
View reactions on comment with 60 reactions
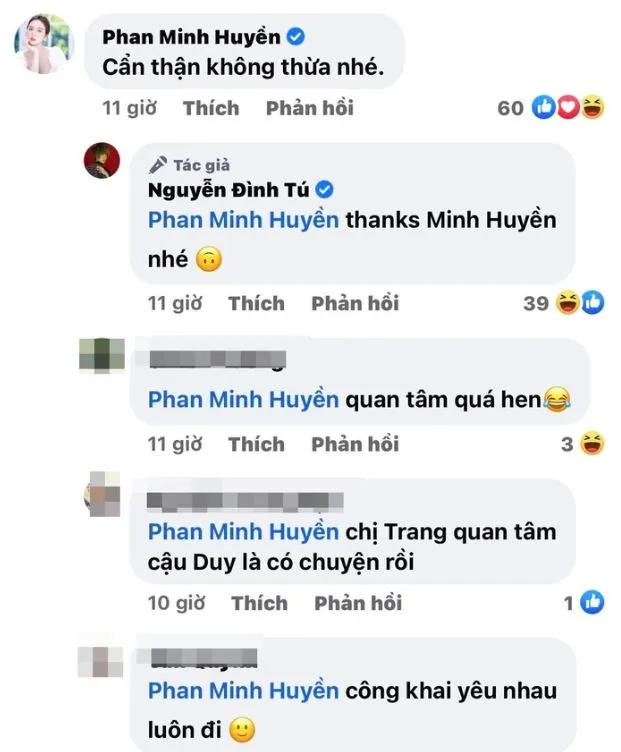click(x=551, y=107)
